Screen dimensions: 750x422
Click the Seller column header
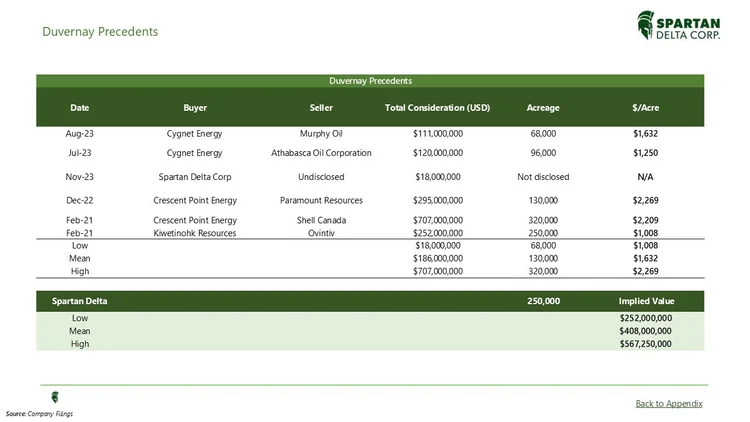tap(321, 108)
